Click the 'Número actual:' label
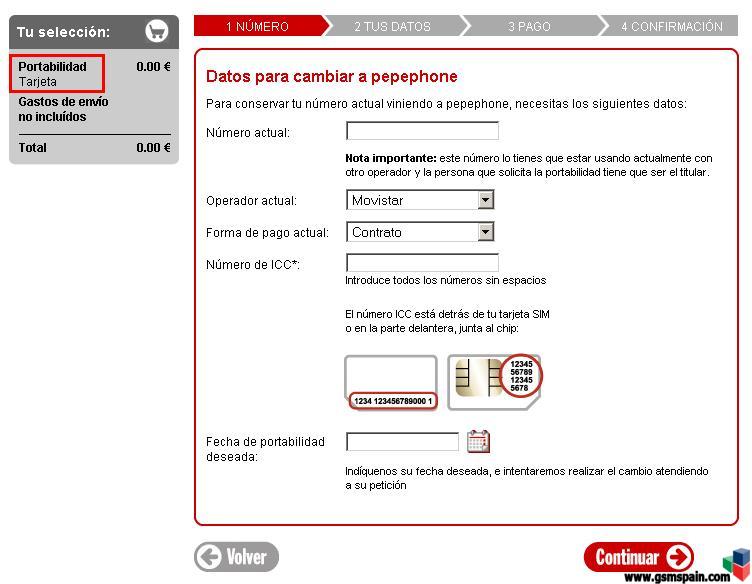 [x=248, y=133]
